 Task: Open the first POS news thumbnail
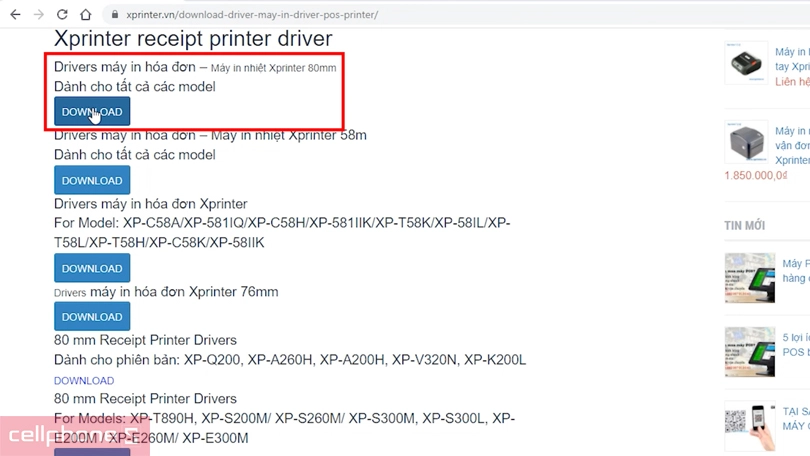click(750, 278)
